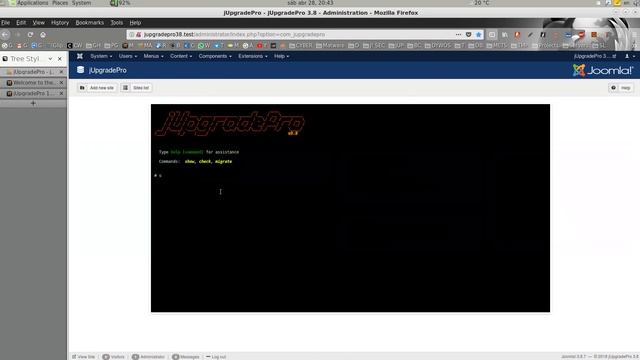
Task: Toggle the Firefox sidebar icon
Action: [x=492, y=35]
